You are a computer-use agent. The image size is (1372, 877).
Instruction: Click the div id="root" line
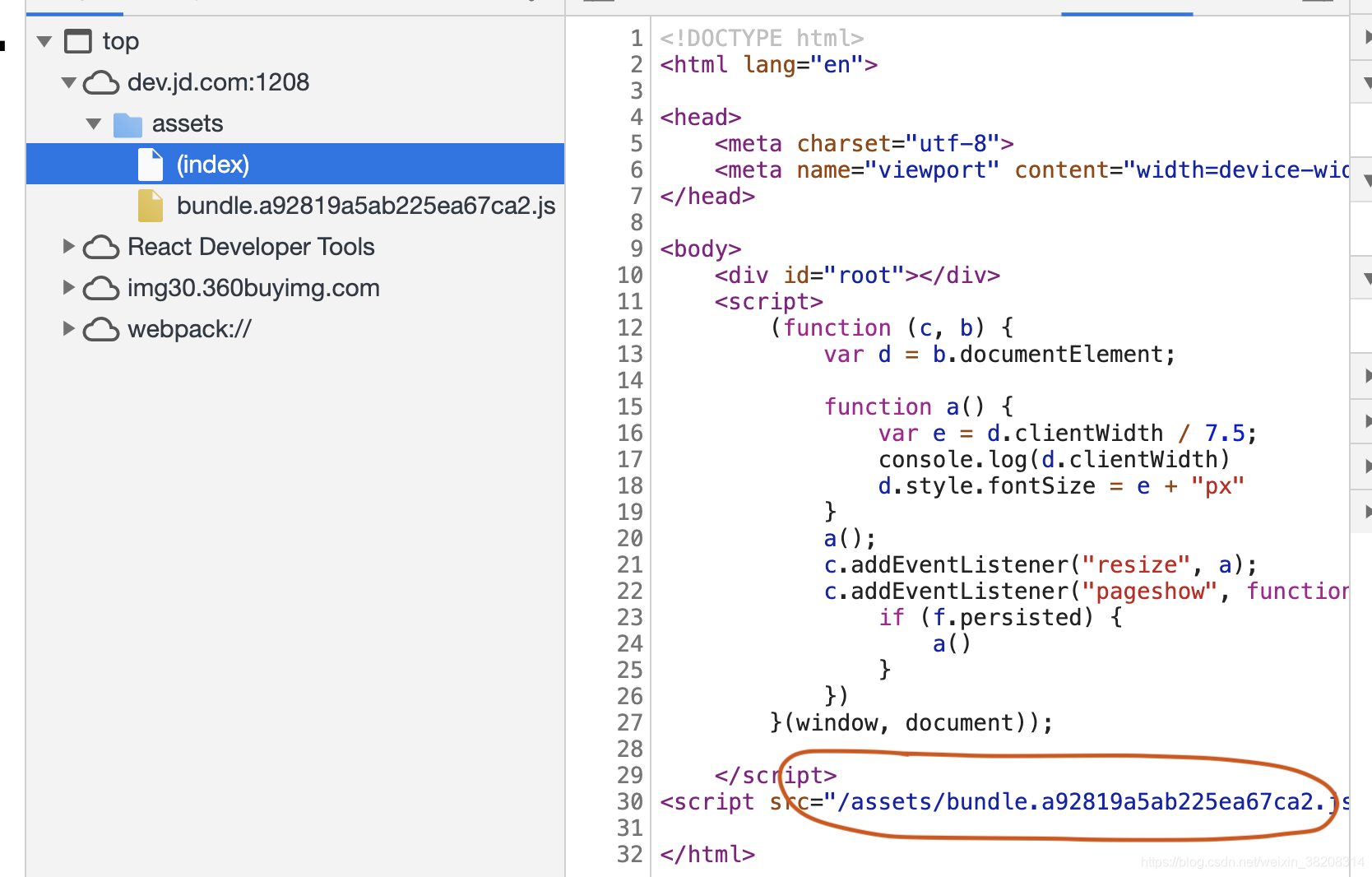[857, 275]
